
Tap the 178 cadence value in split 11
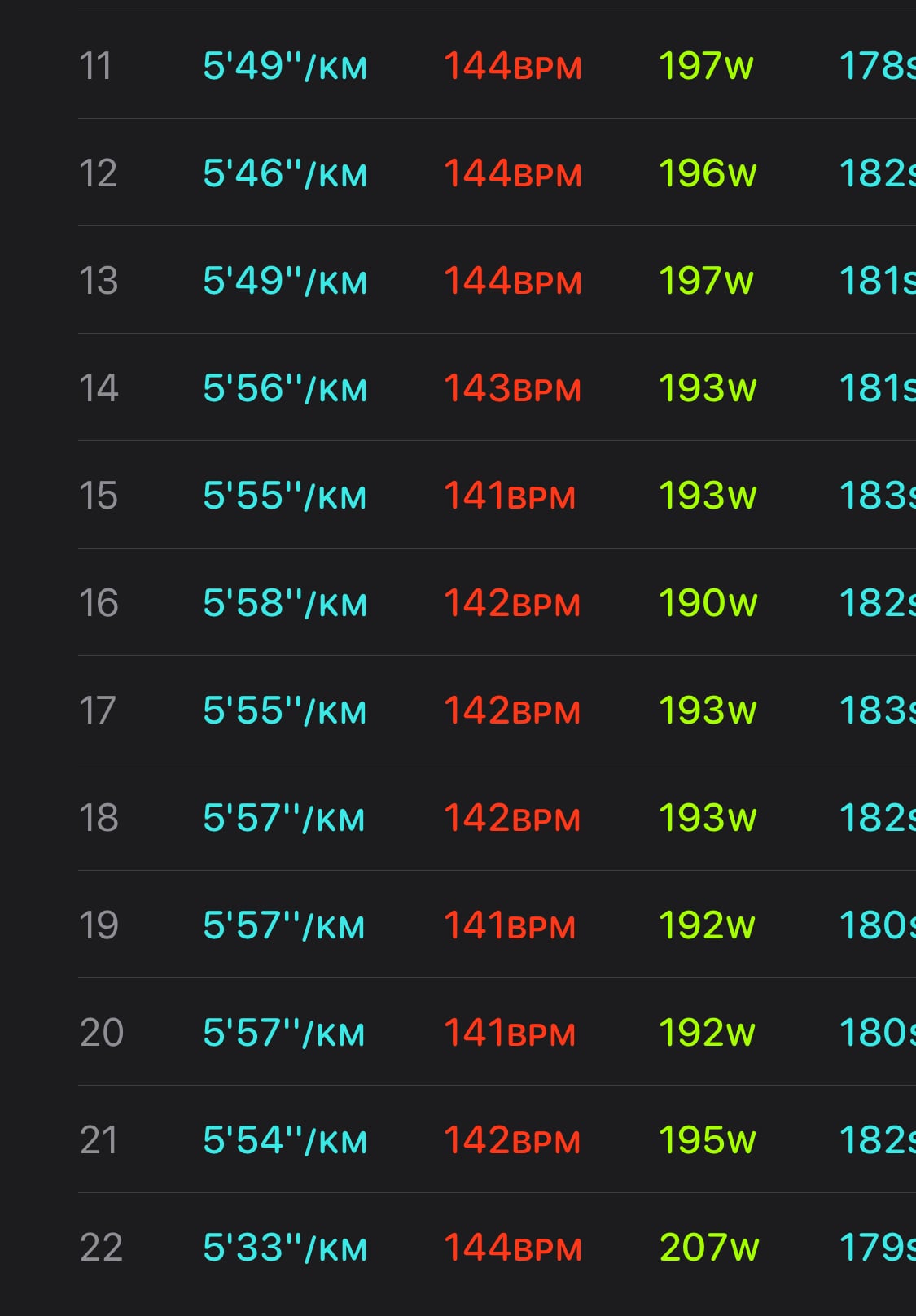(878, 66)
